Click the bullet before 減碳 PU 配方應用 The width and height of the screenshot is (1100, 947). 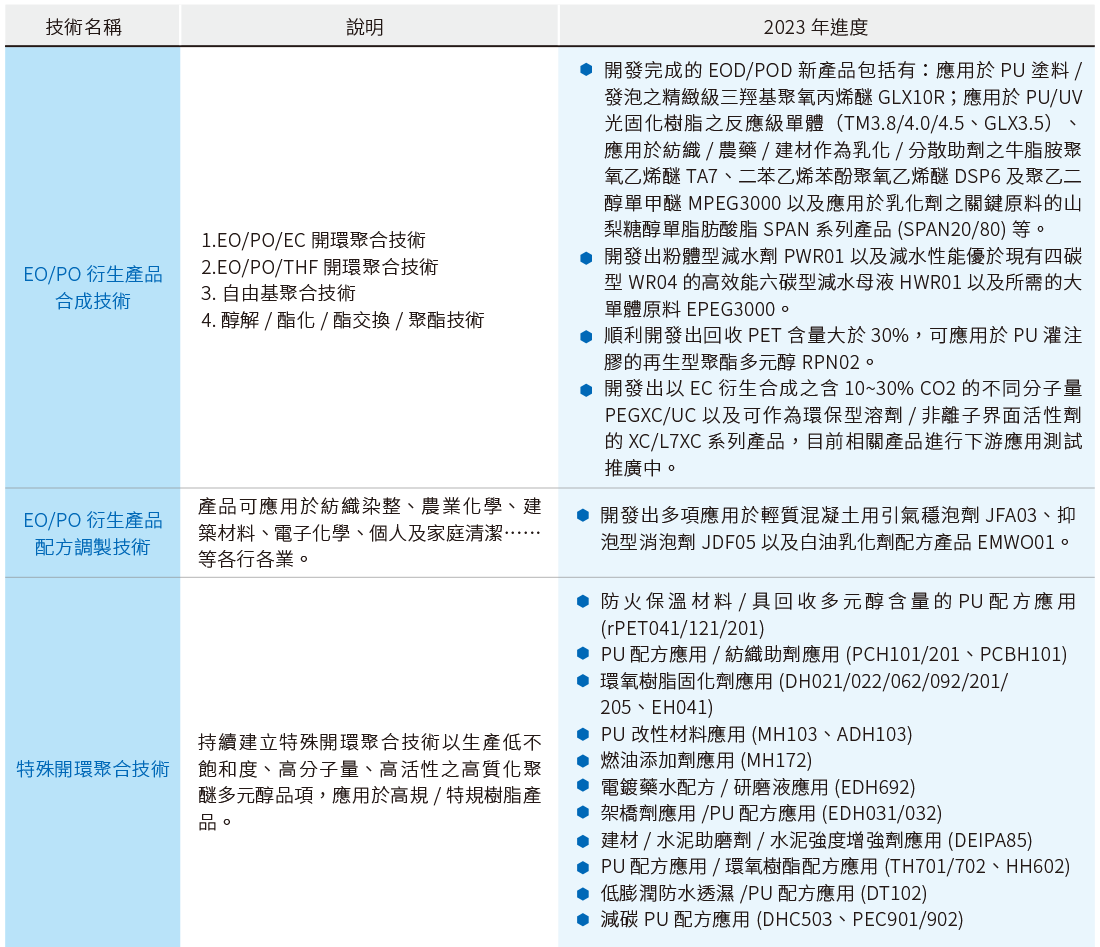[583, 919]
